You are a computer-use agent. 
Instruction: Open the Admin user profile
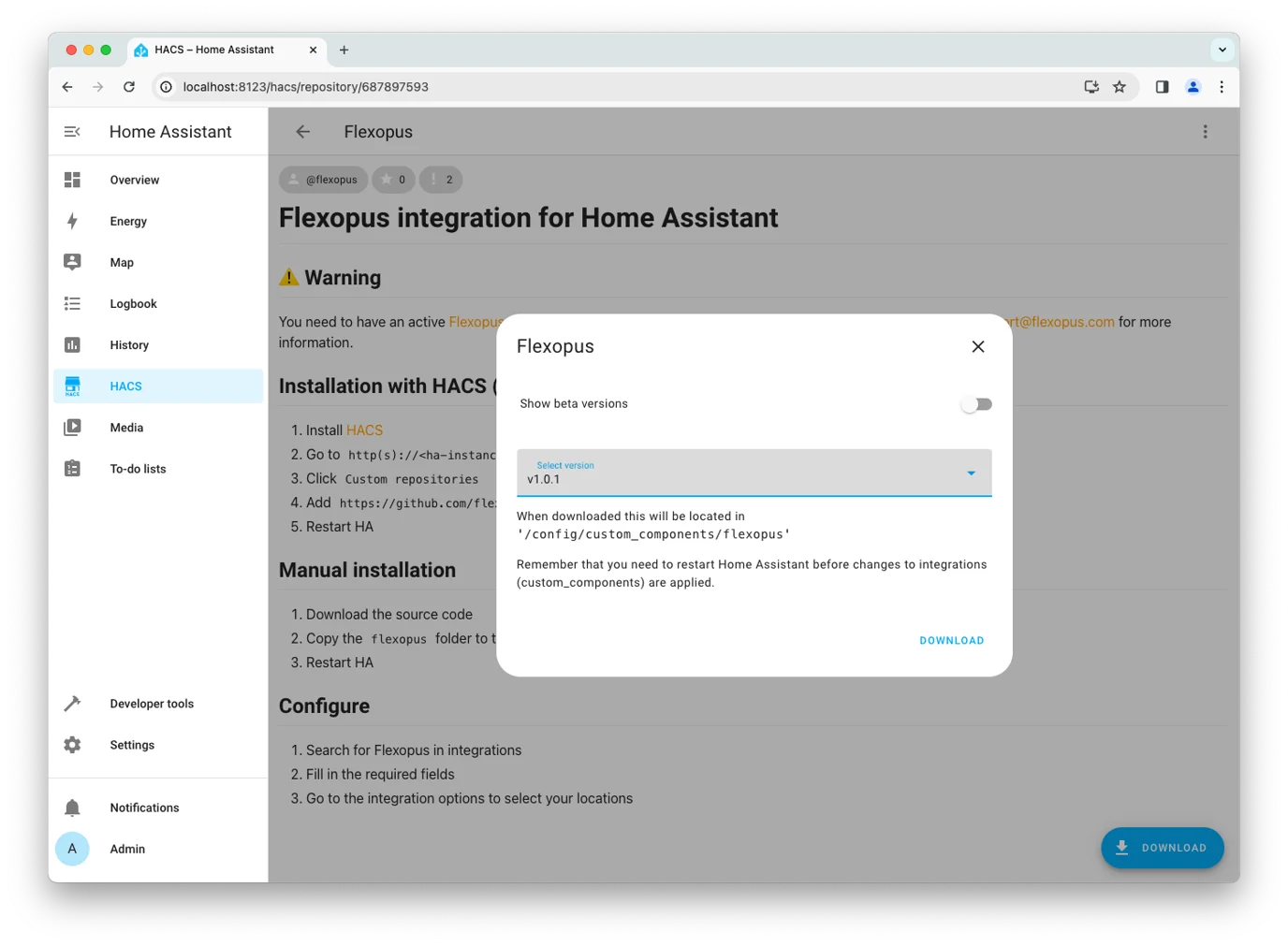tap(127, 849)
